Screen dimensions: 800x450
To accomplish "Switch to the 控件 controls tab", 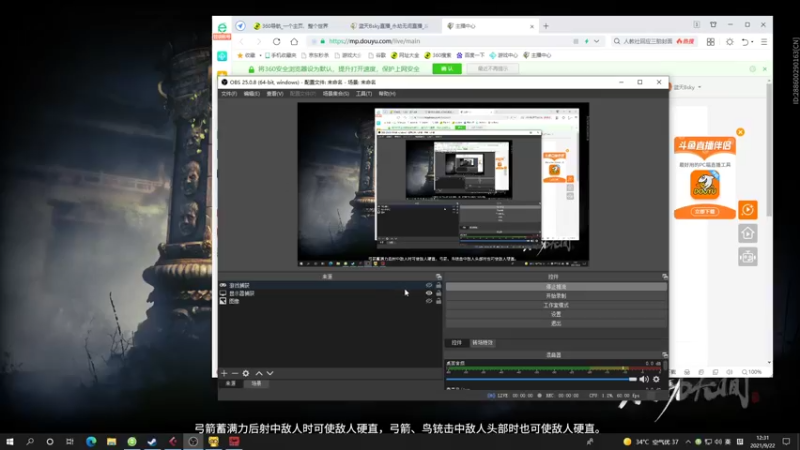I will pyautogui.click(x=456, y=343).
